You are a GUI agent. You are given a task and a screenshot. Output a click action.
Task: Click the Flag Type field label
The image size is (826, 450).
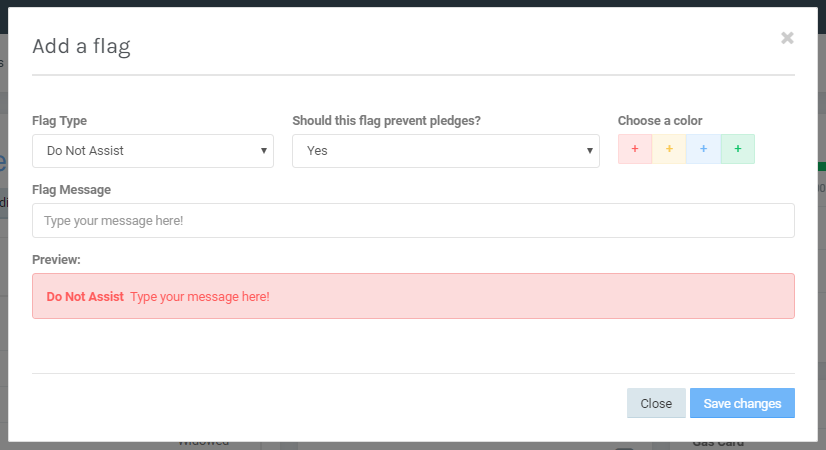[x=59, y=121]
